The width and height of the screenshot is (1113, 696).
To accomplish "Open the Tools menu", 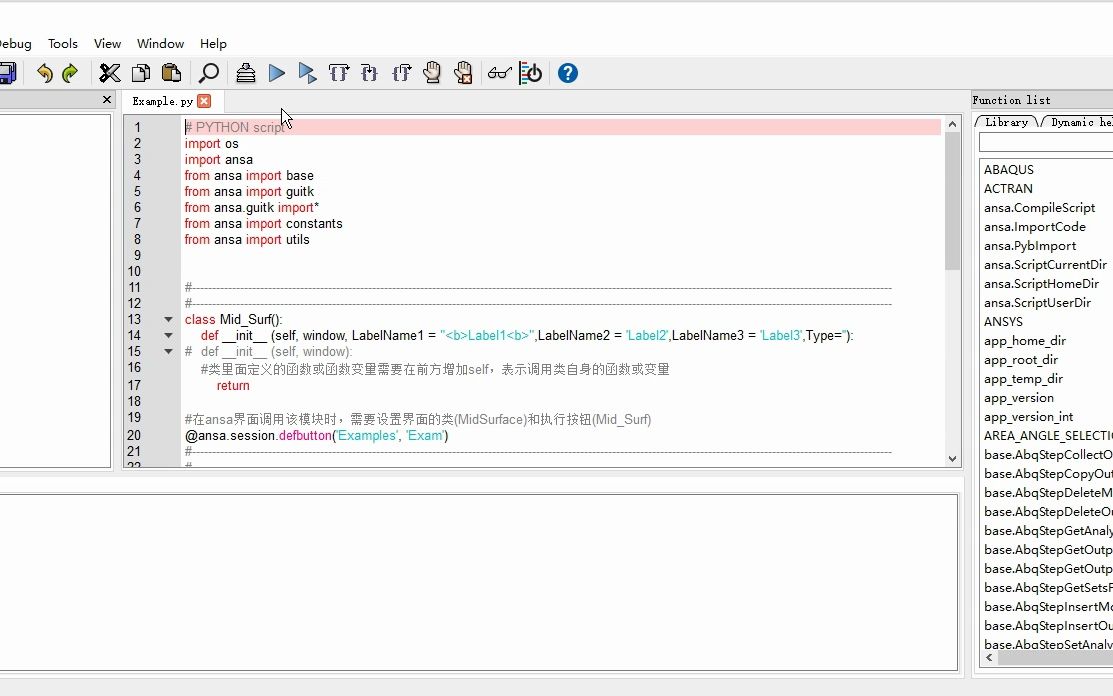I will [62, 43].
